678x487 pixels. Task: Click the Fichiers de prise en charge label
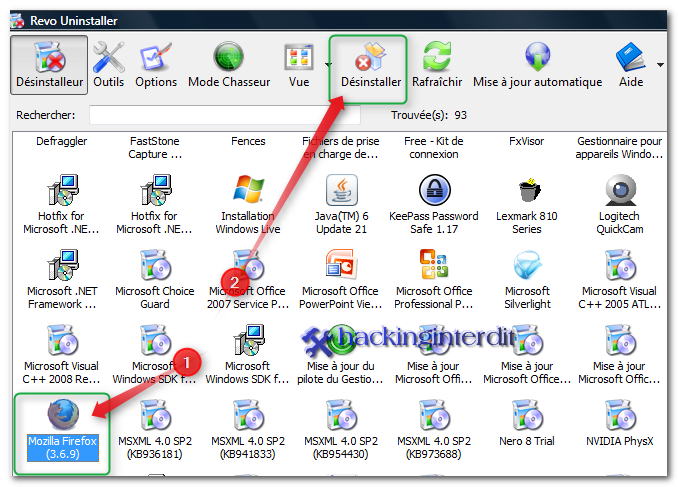[341, 147]
